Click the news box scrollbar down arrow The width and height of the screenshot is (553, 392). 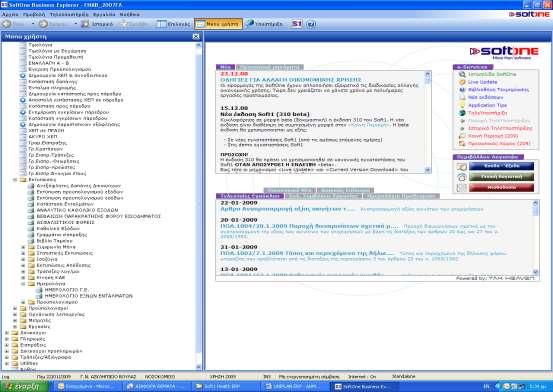point(427,170)
